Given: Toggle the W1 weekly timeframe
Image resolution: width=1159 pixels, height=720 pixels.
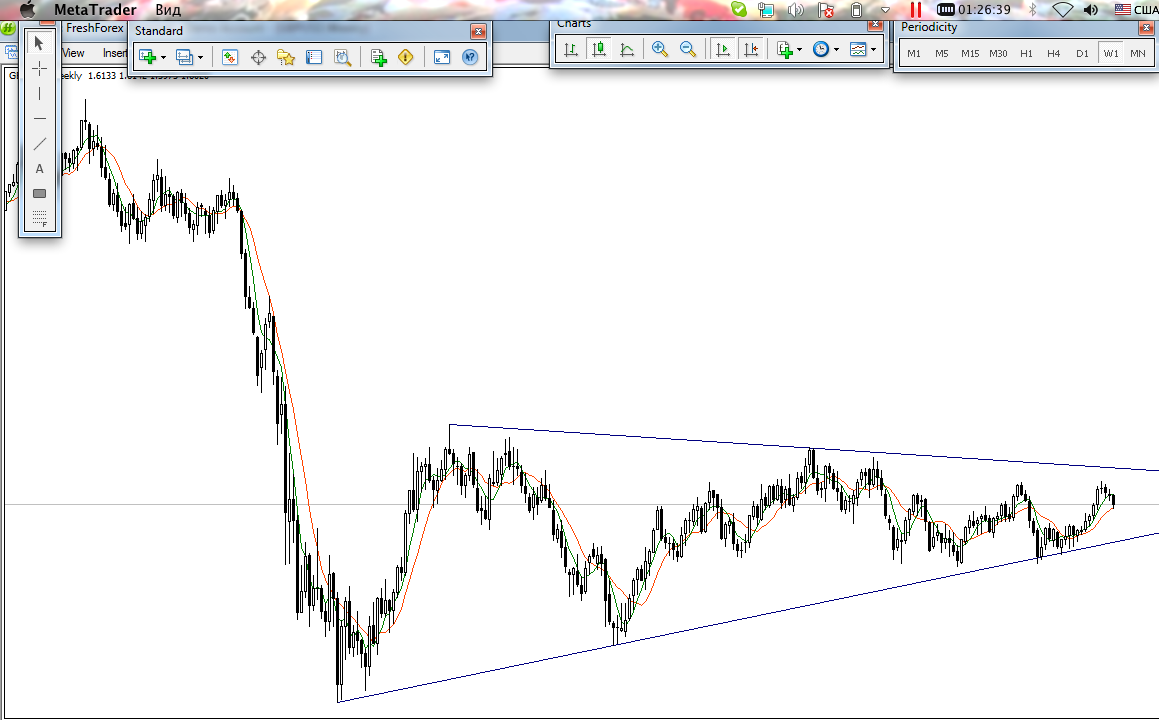Looking at the screenshot, I should pyautogui.click(x=1110, y=53).
